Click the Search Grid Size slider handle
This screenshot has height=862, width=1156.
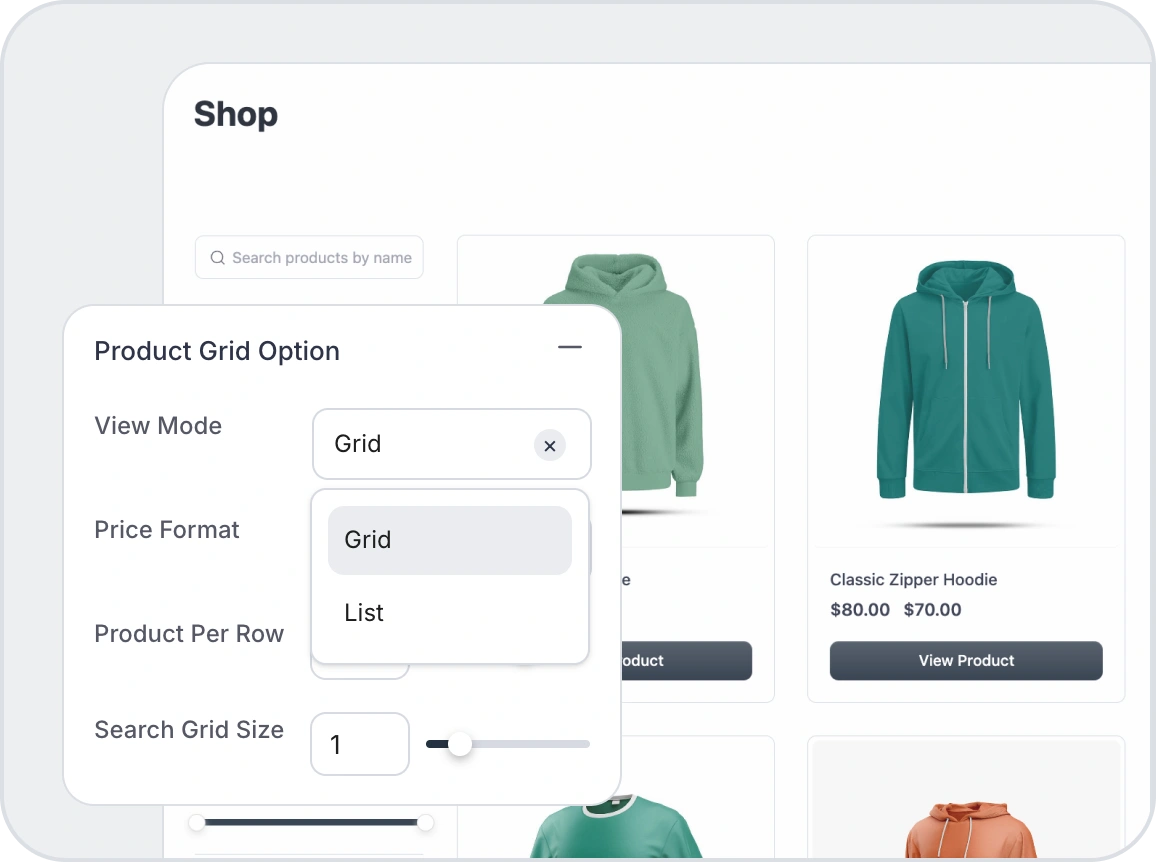[x=459, y=744]
